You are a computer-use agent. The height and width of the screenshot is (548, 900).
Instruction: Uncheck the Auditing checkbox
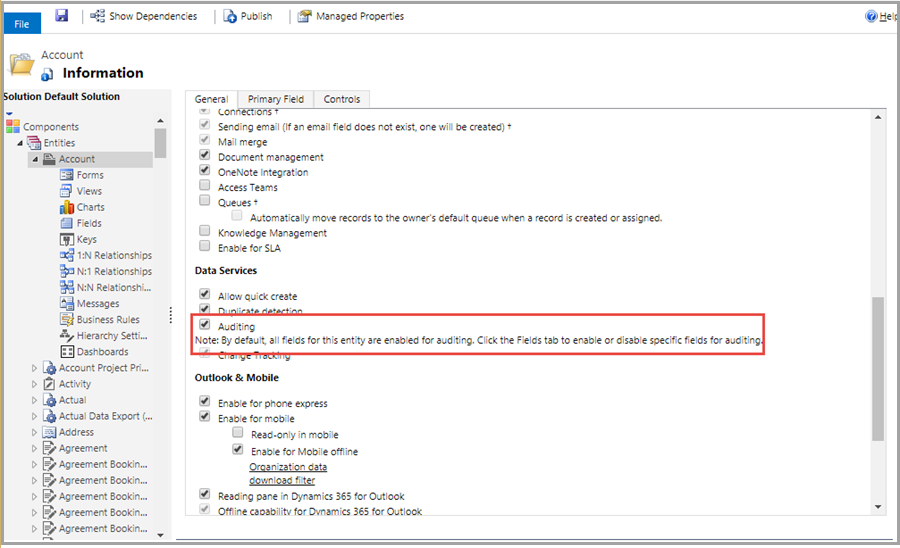(x=205, y=326)
